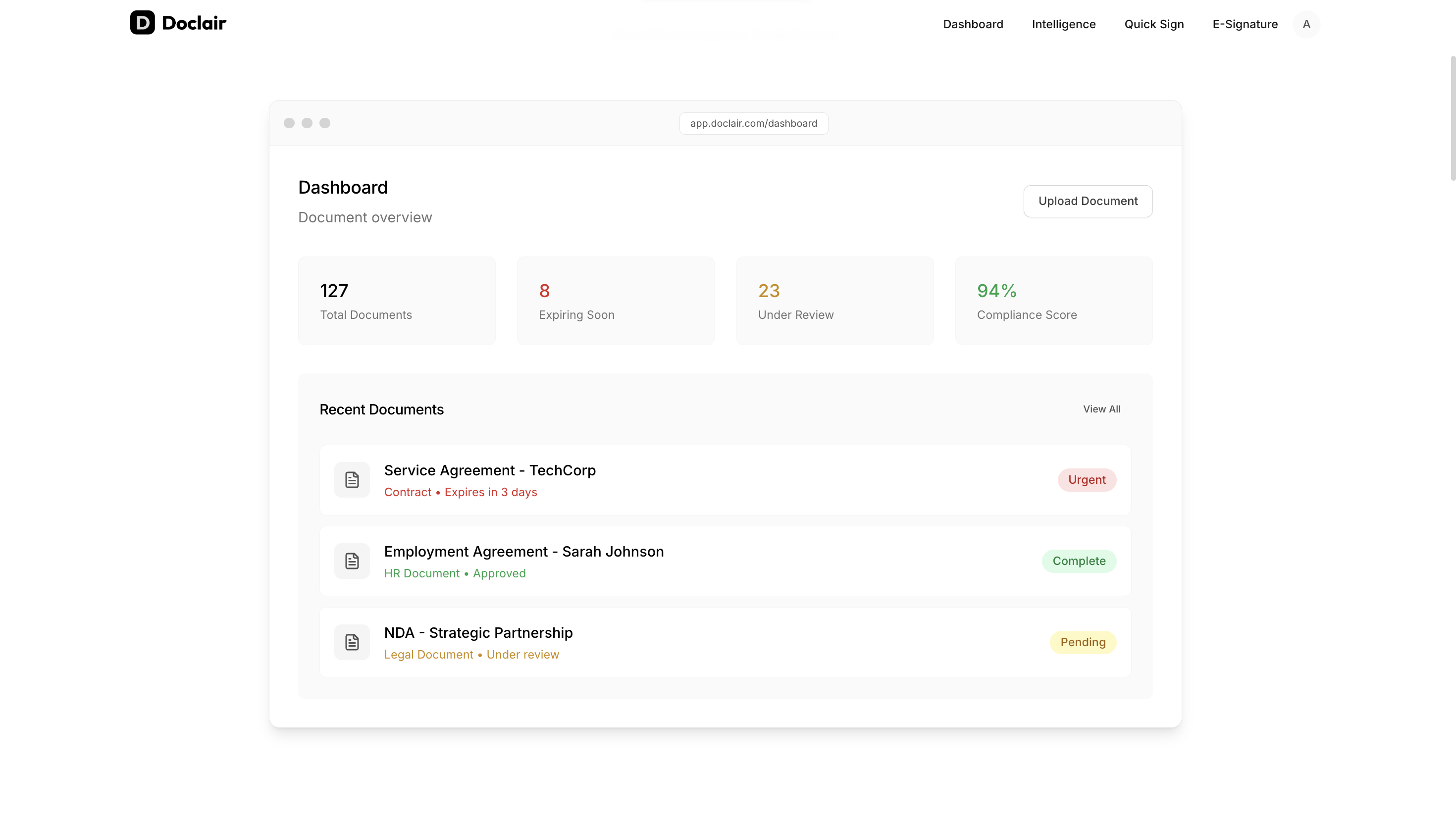Click the Pending status badge
The width and height of the screenshot is (1456, 819).
pos(1083,642)
